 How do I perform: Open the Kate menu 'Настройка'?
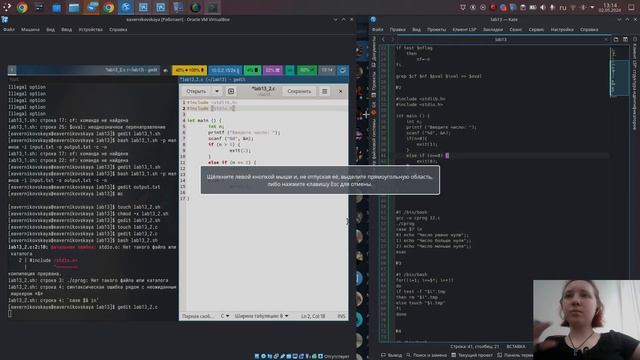pos(562,29)
